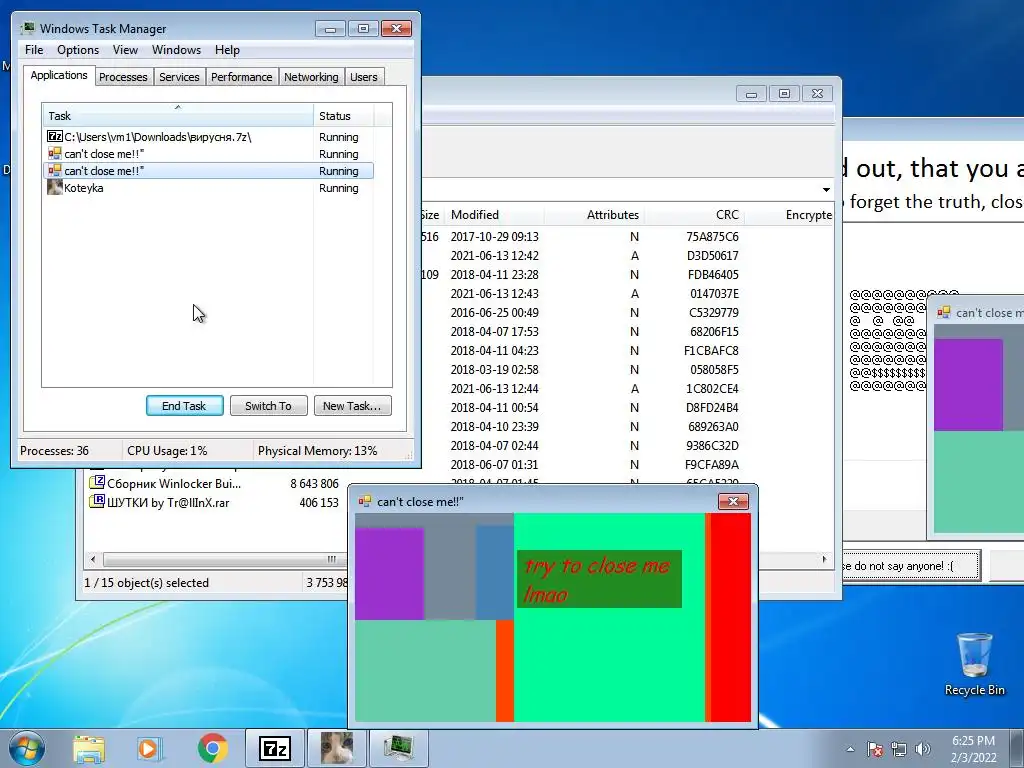Sort by Task column header
The height and width of the screenshot is (768, 1024).
(x=178, y=116)
